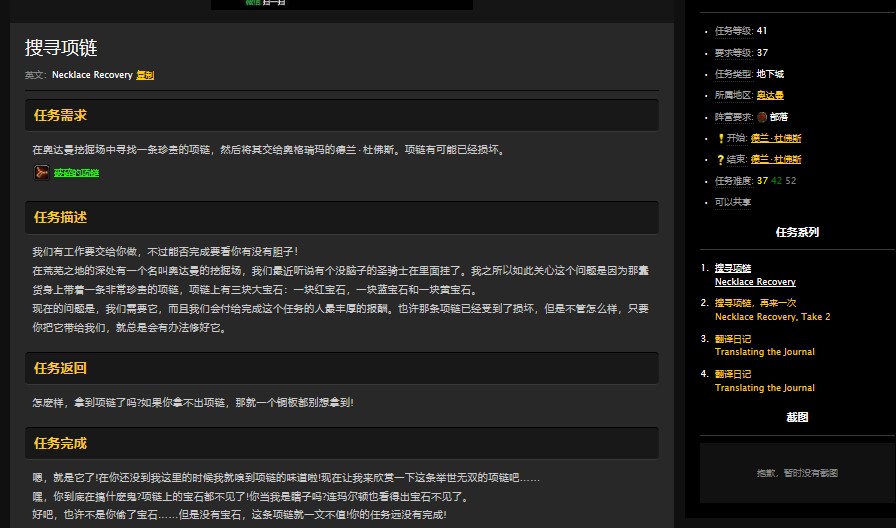The image size is (896, 528).
Task: Open the quest ender NPC link after 结束
Action: [x=776, y=159]
